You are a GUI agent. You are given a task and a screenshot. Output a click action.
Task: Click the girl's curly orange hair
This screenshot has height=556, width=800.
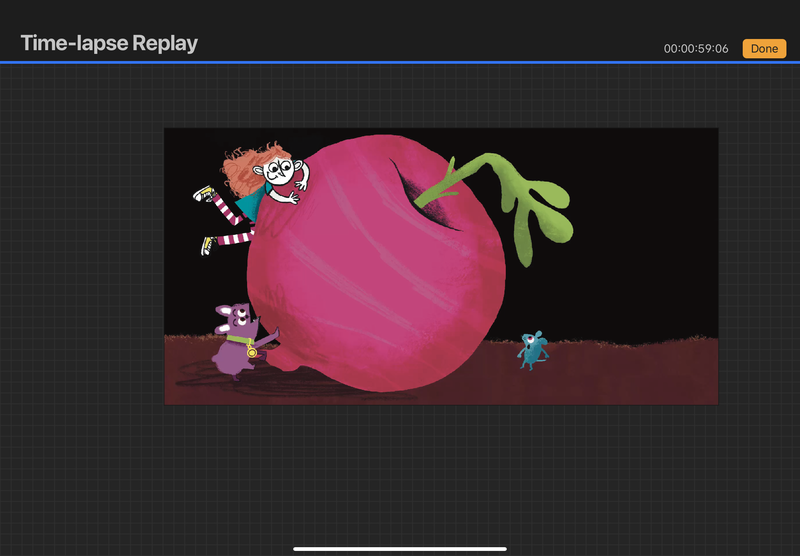click(245, 172)
